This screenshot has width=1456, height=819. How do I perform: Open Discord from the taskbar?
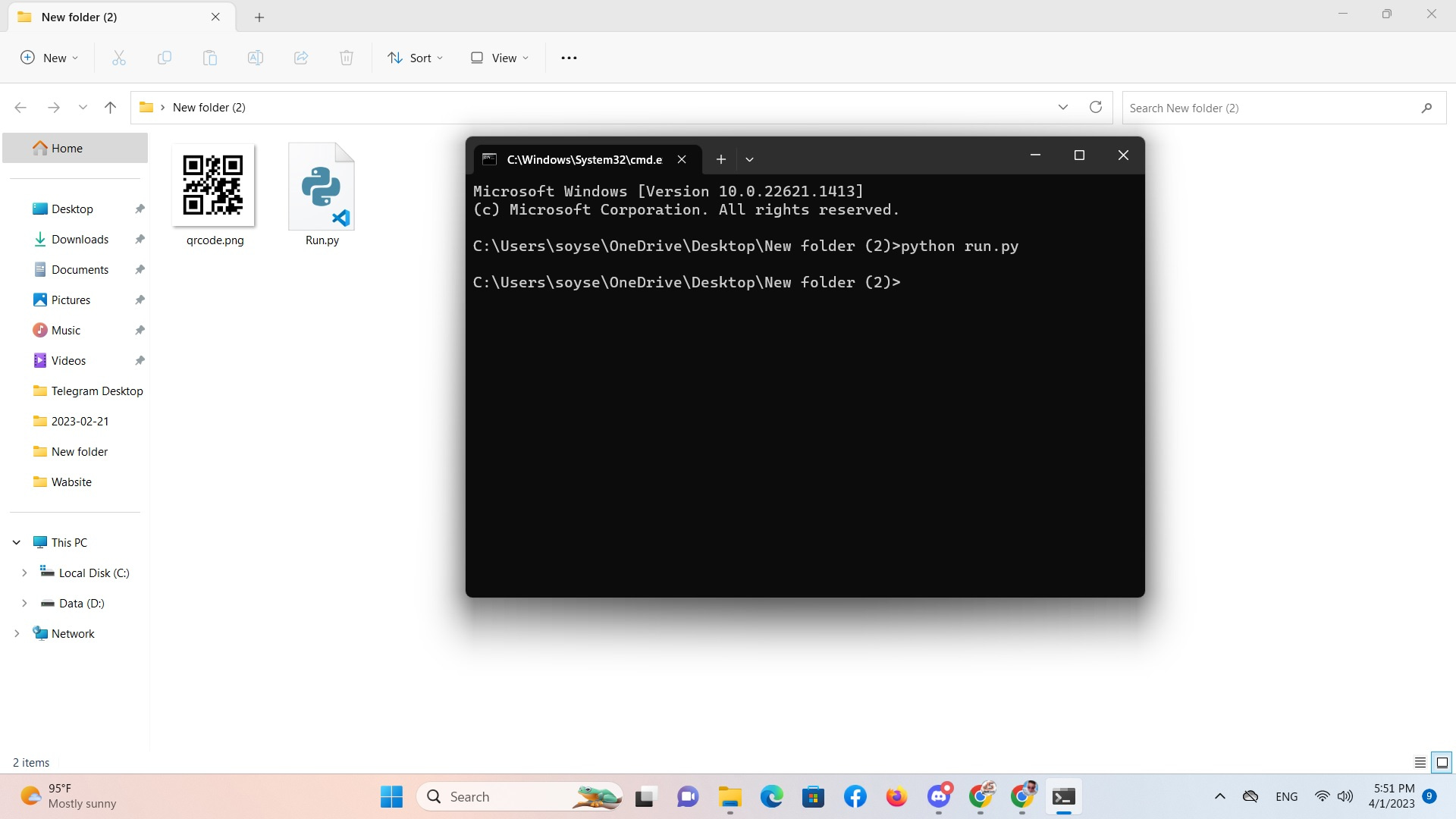pos(939,796)
